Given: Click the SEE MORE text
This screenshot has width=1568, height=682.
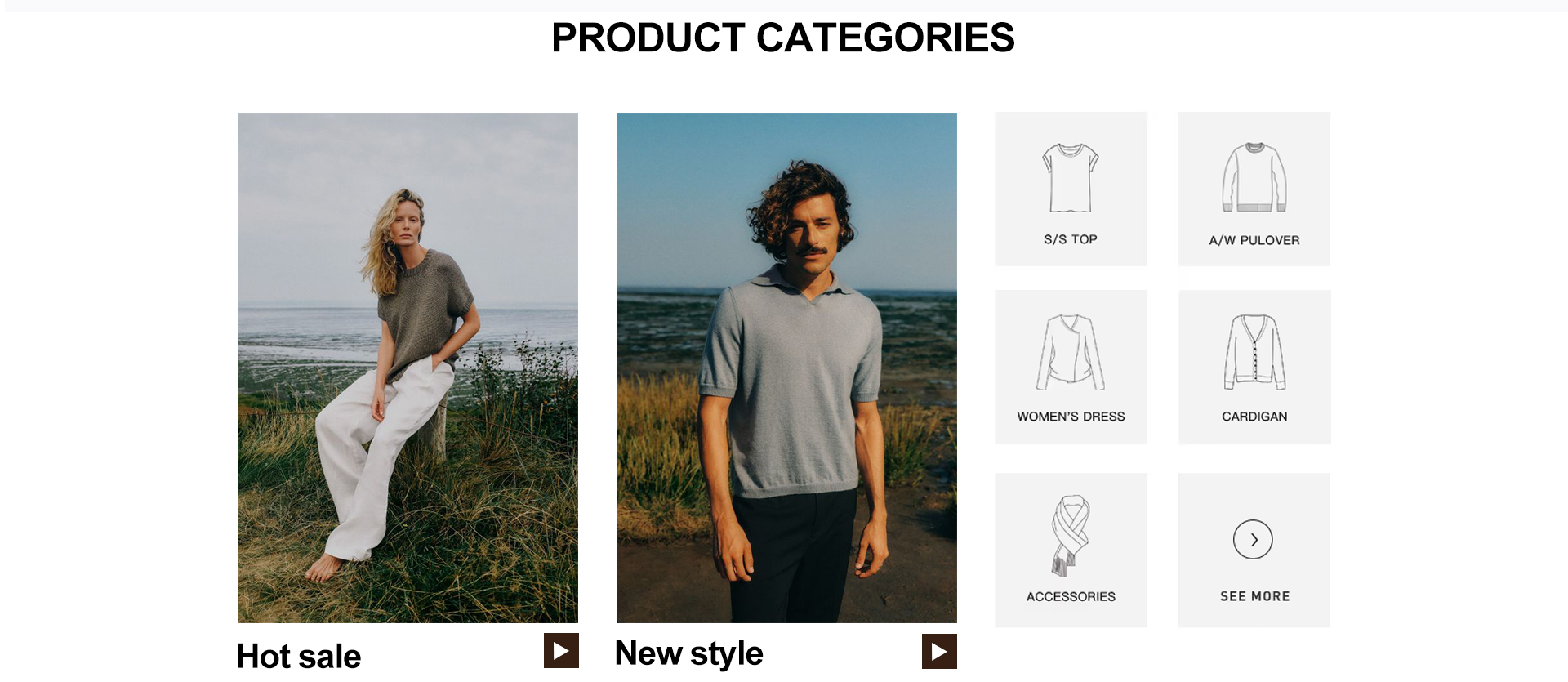Looking at the screenshot, I should click(1255, 596).
